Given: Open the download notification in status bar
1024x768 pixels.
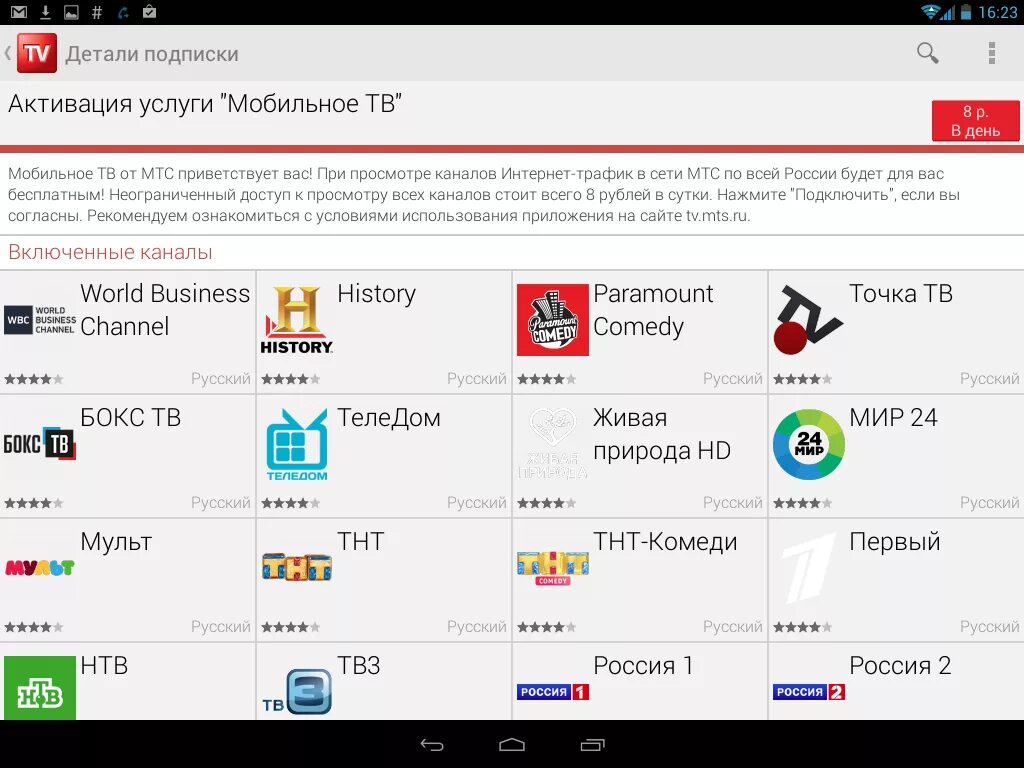Looking at the screenshot, I should coord(46,12).
